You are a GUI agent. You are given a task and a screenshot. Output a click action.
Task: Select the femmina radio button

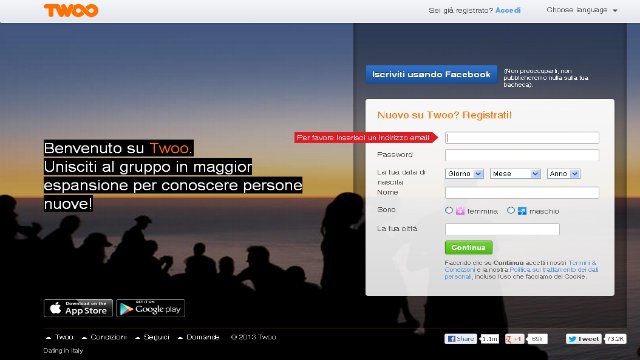click(449, 211)
